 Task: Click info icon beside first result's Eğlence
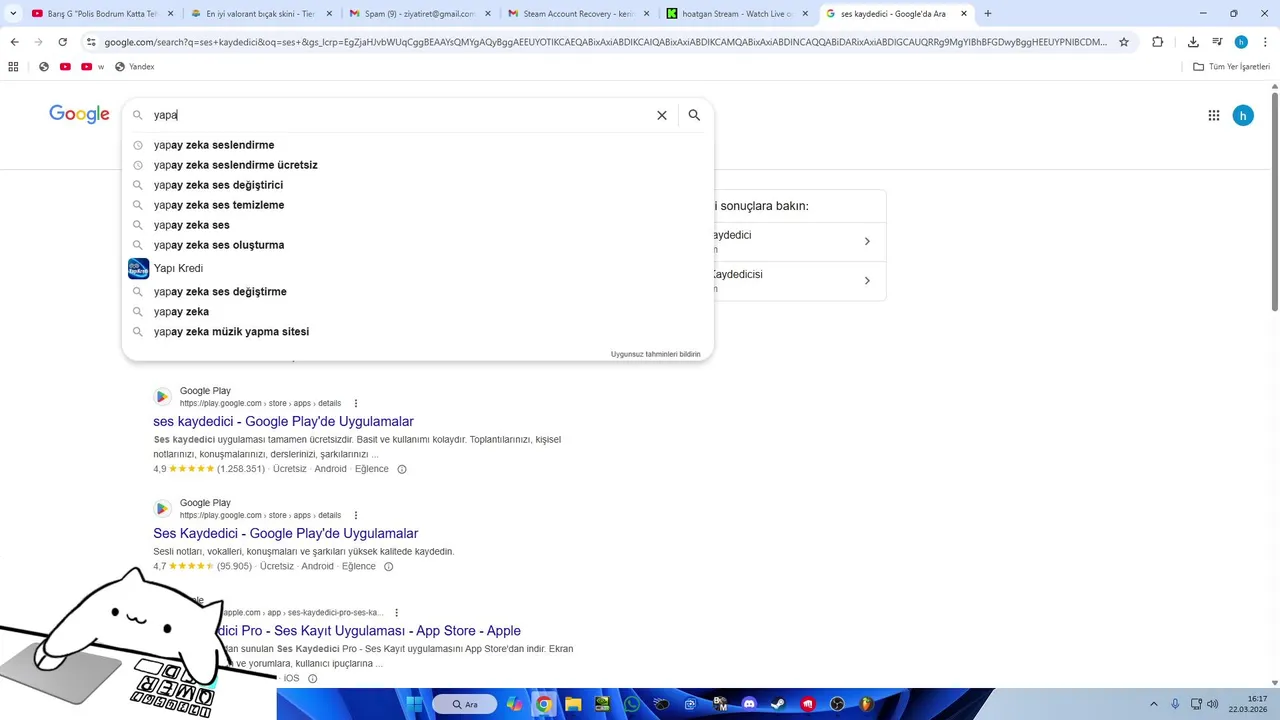click(x=402, y=469)
